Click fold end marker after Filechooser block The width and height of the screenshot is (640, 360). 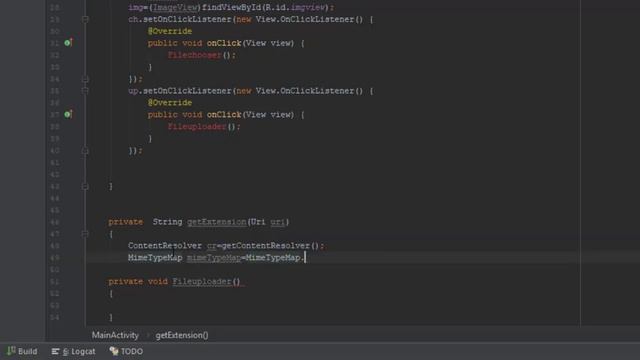pos(85,79)
